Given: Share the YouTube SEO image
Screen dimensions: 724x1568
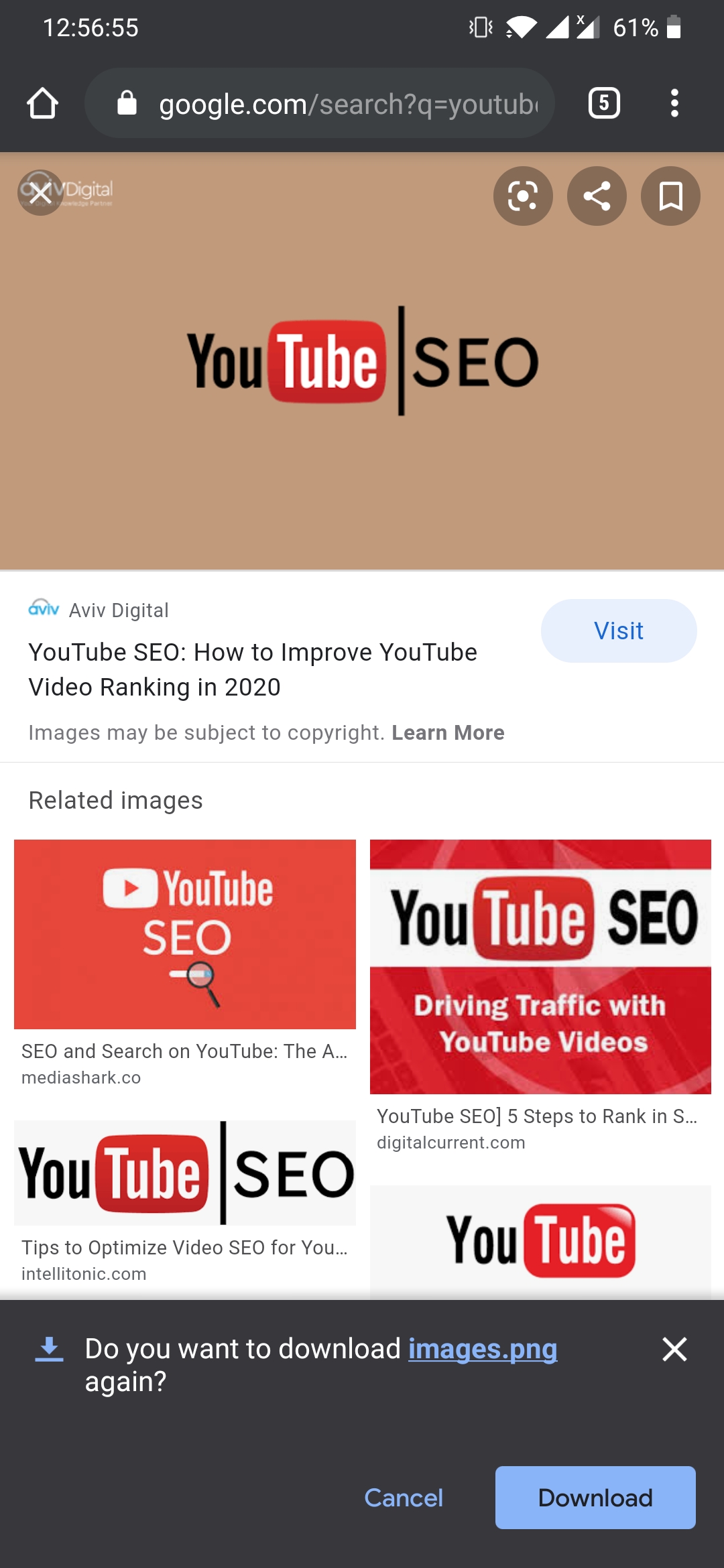Looking at the screenshot, I should pos(597,196).
